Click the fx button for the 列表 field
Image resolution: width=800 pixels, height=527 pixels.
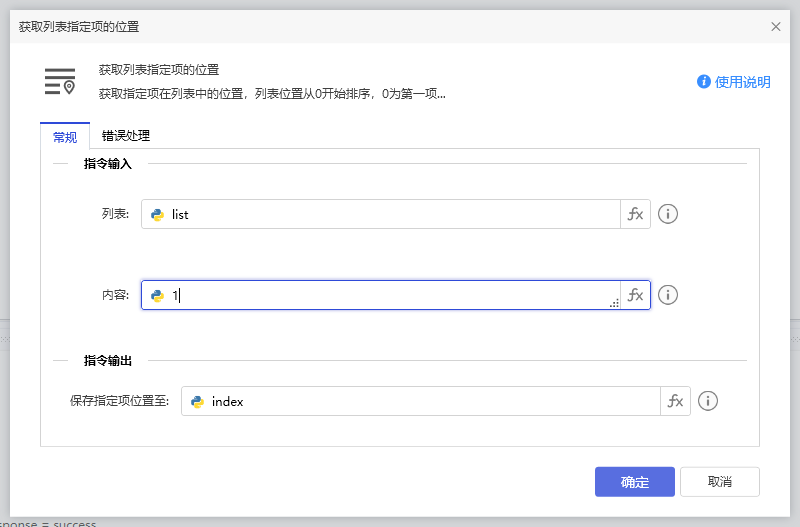click(x=635, y=214)
